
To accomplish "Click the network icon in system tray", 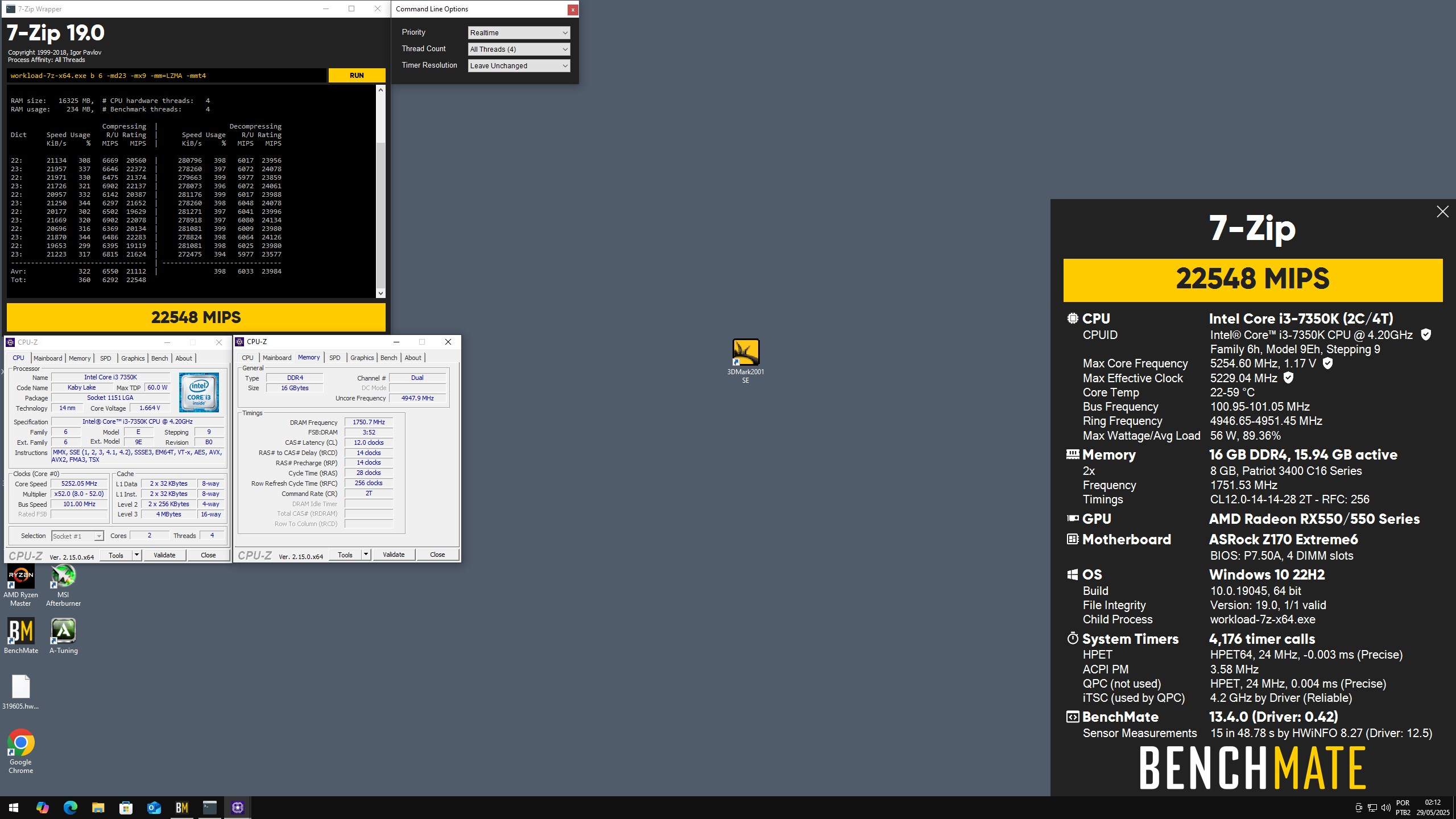I will point(1372,808).
